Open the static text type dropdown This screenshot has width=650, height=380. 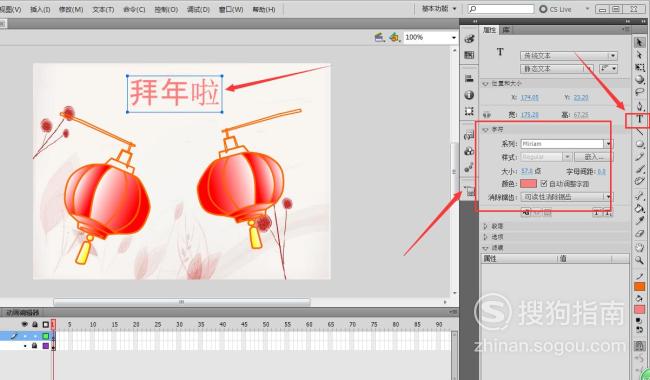pos(557,69)
